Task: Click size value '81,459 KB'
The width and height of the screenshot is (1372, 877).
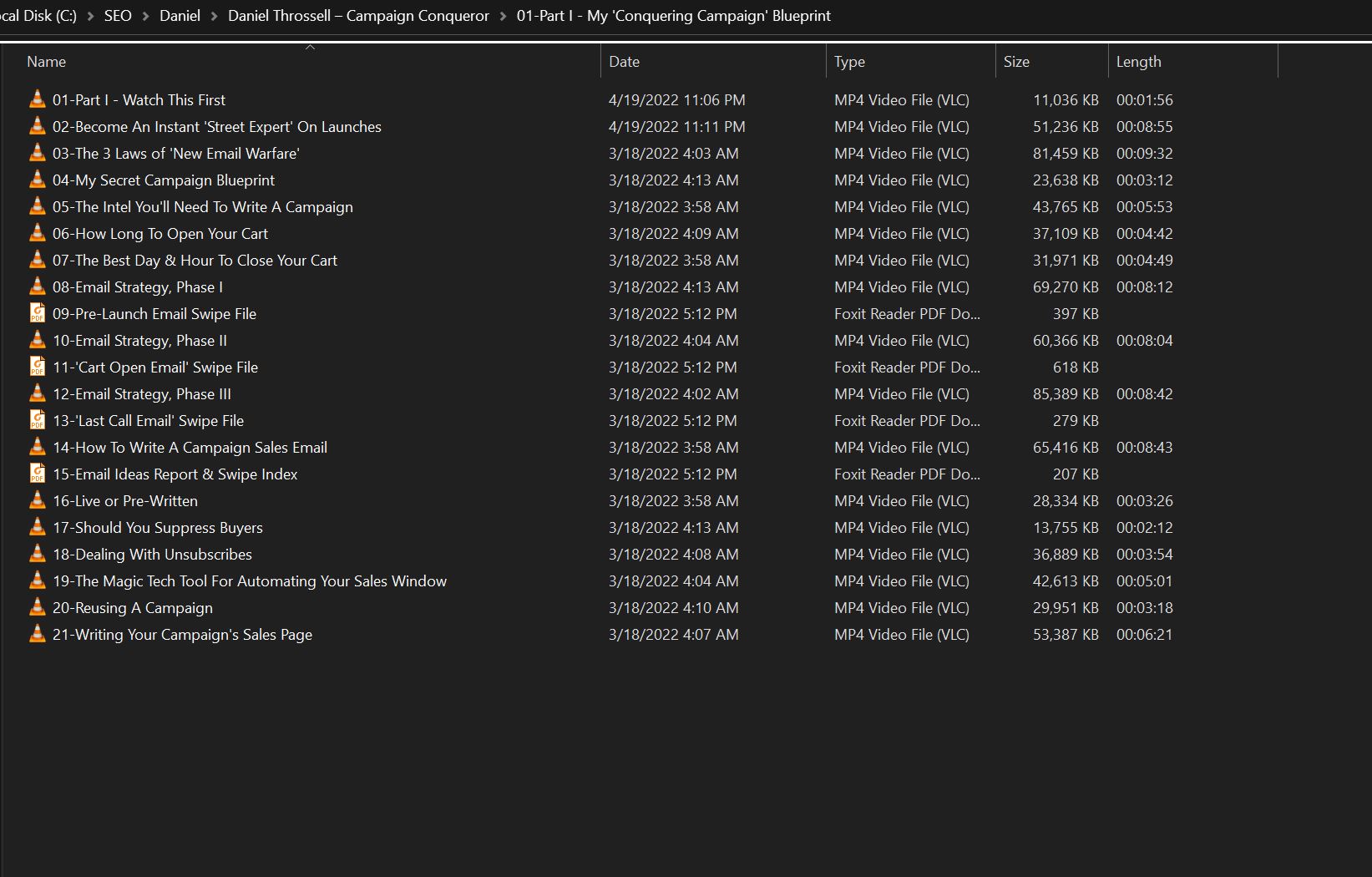Action: (x=1066, y=153)
